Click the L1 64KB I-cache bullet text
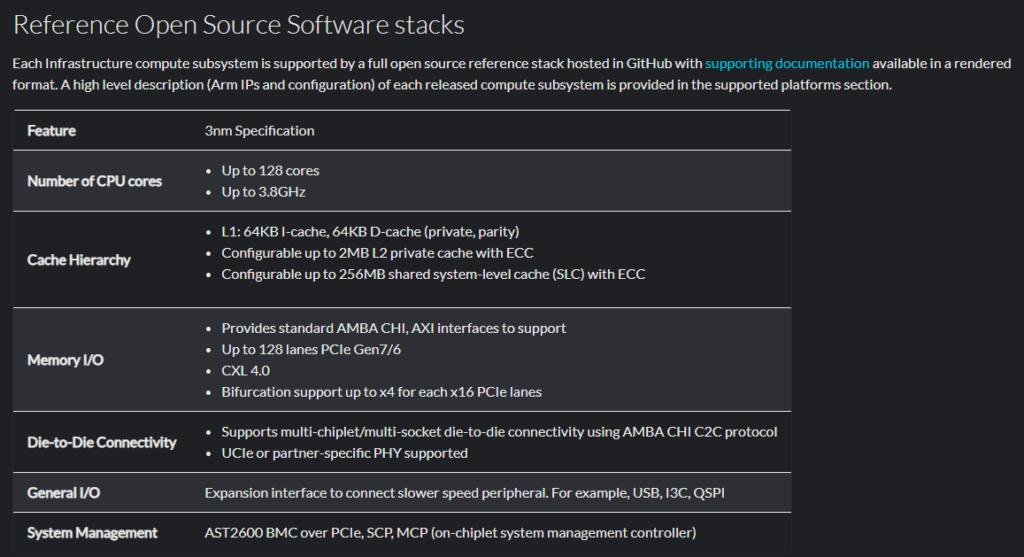This screenshot has width=1024, height=557. 370,232
